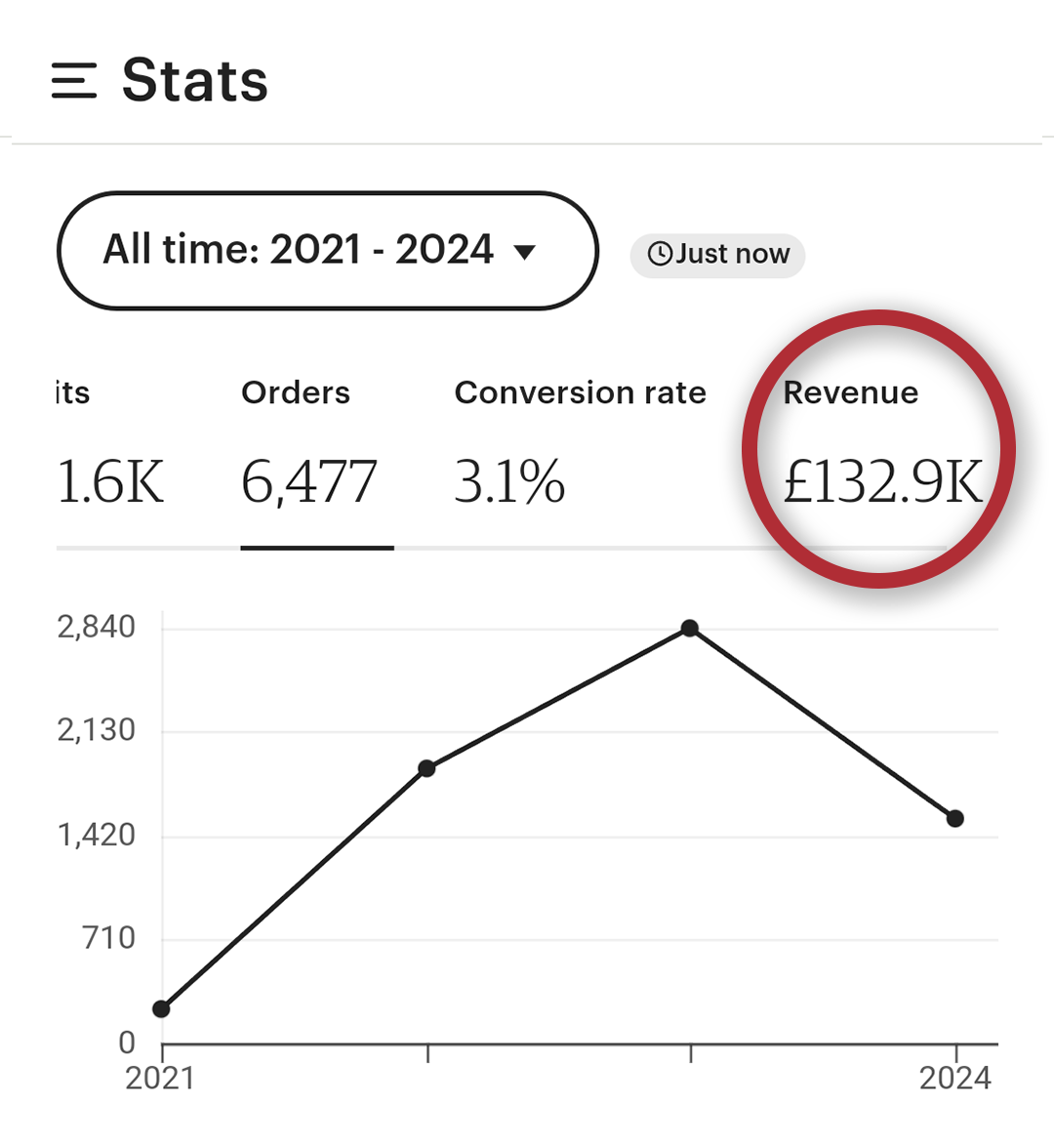Select the Revenue stat tab
This screenshot has height=1148, width=1054.
pos(851,392)
